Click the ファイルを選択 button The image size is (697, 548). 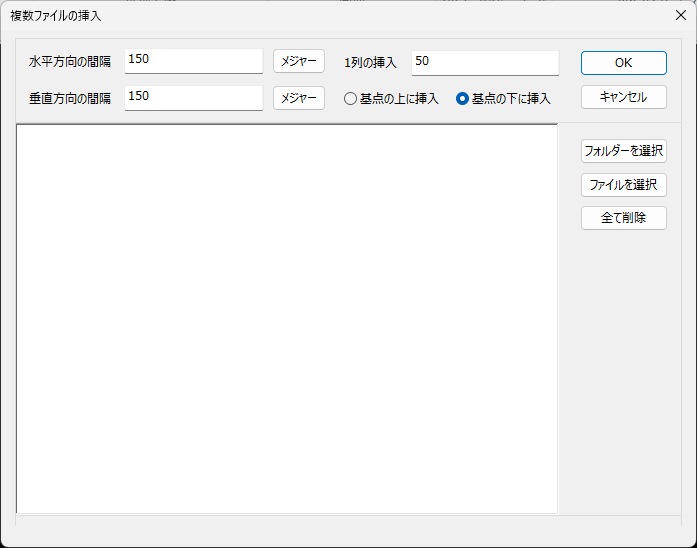pyautogui.click(x=623, y=184)
